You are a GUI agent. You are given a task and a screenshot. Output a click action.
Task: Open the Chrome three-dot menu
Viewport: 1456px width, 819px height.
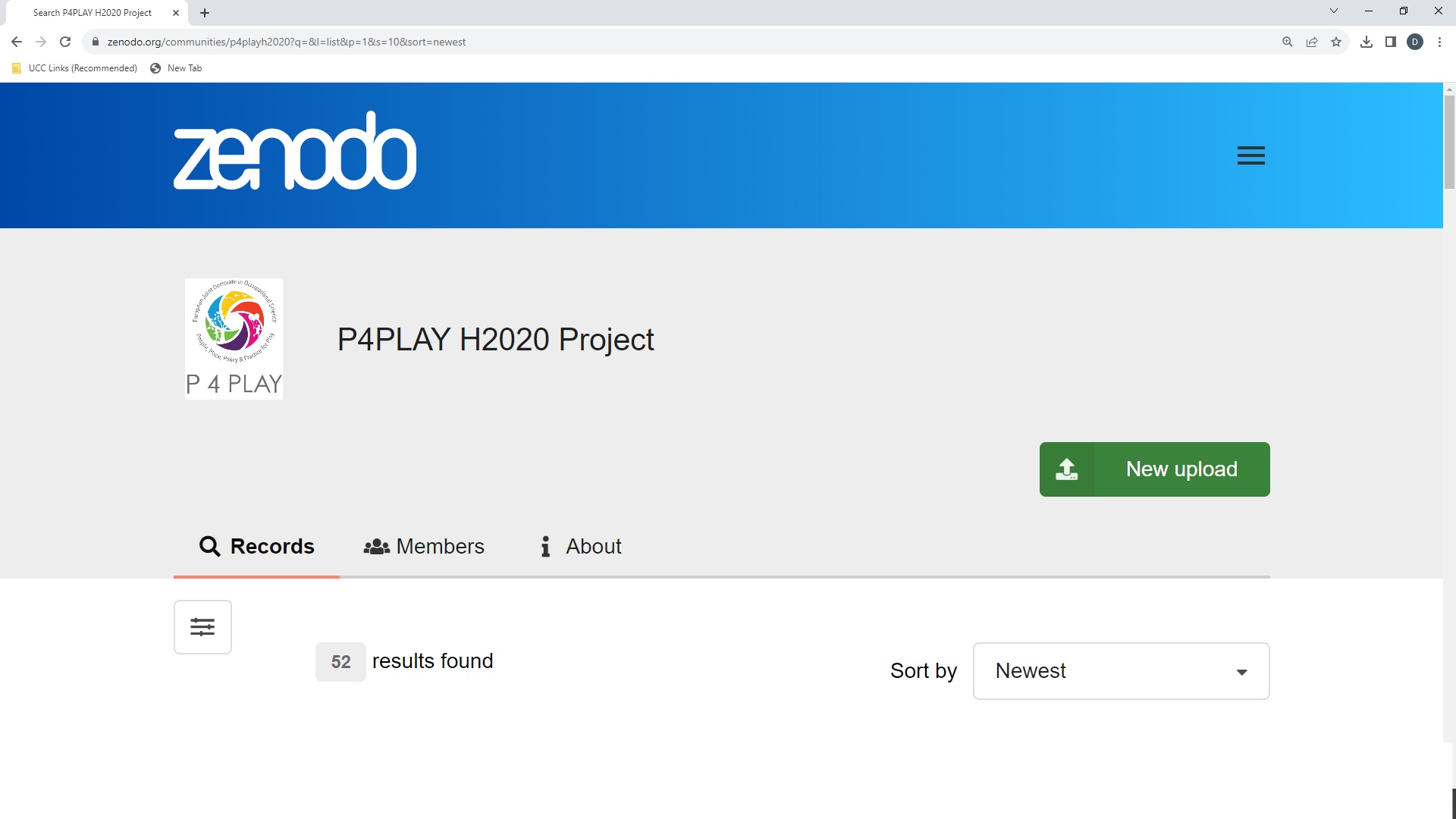[x=1439, y=42]
